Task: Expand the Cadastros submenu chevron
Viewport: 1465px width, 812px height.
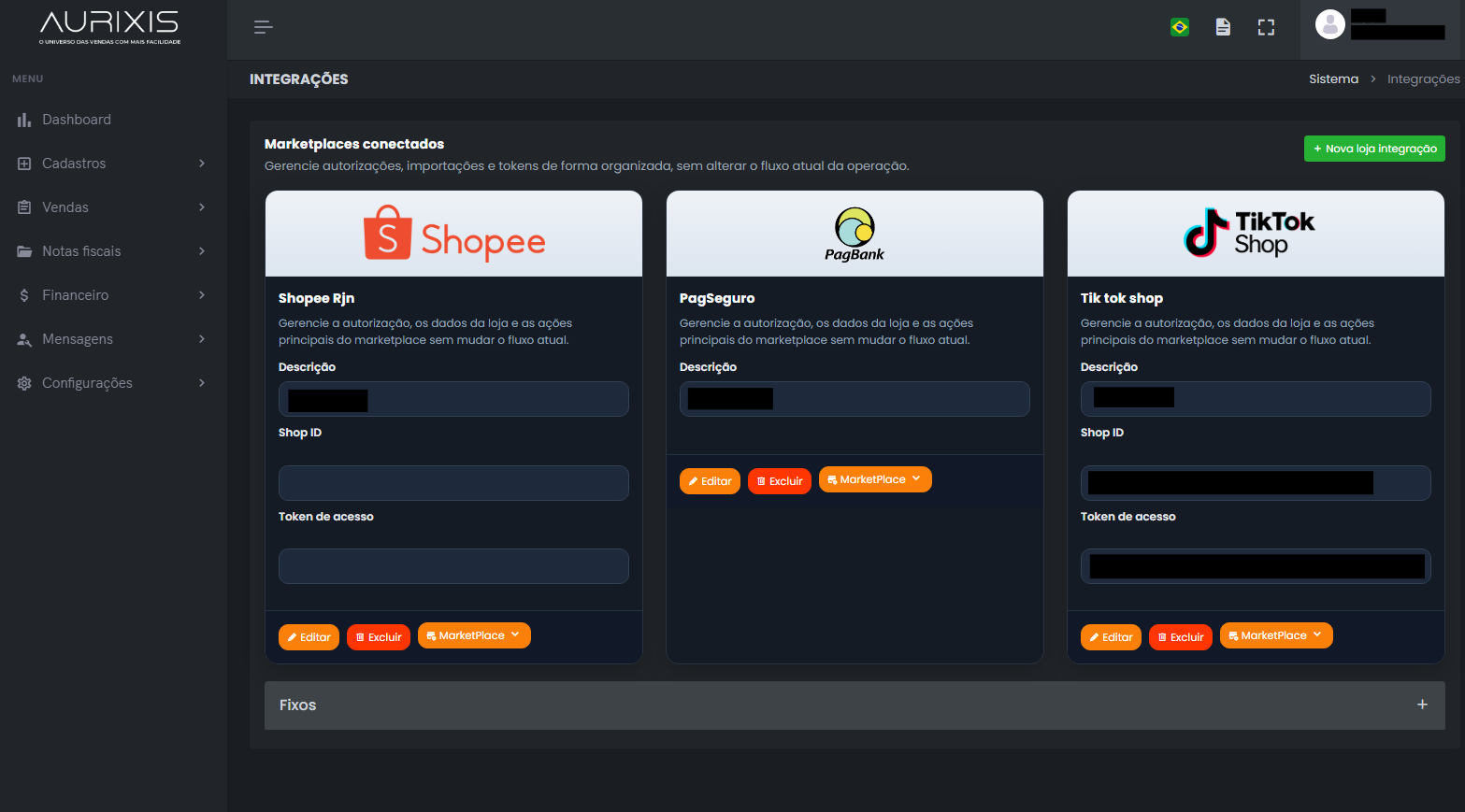Action: point(202,164)
